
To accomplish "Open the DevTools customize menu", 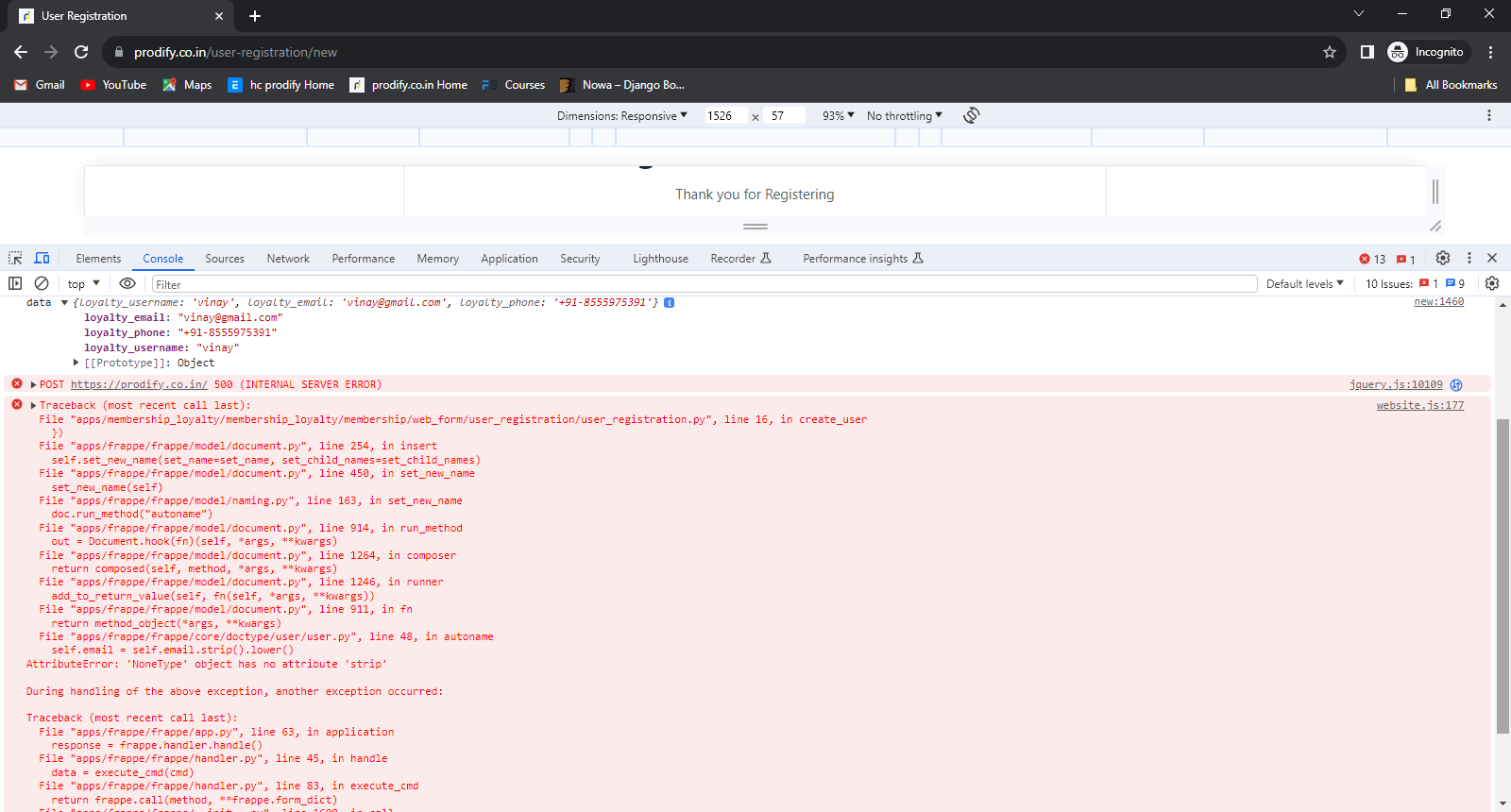I will (x=1469, y=258).
